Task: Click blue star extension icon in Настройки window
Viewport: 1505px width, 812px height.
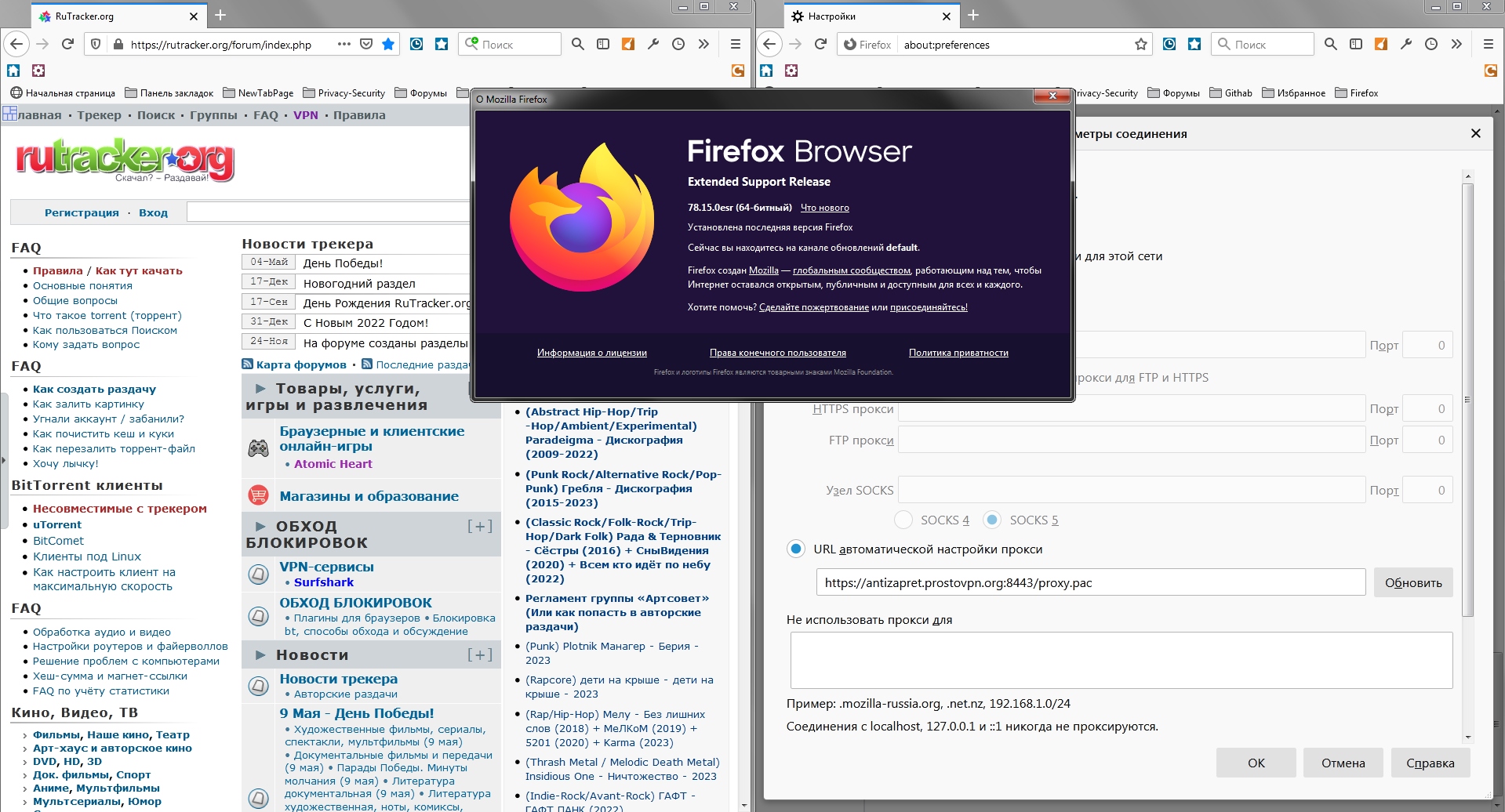Action: 1194,45
